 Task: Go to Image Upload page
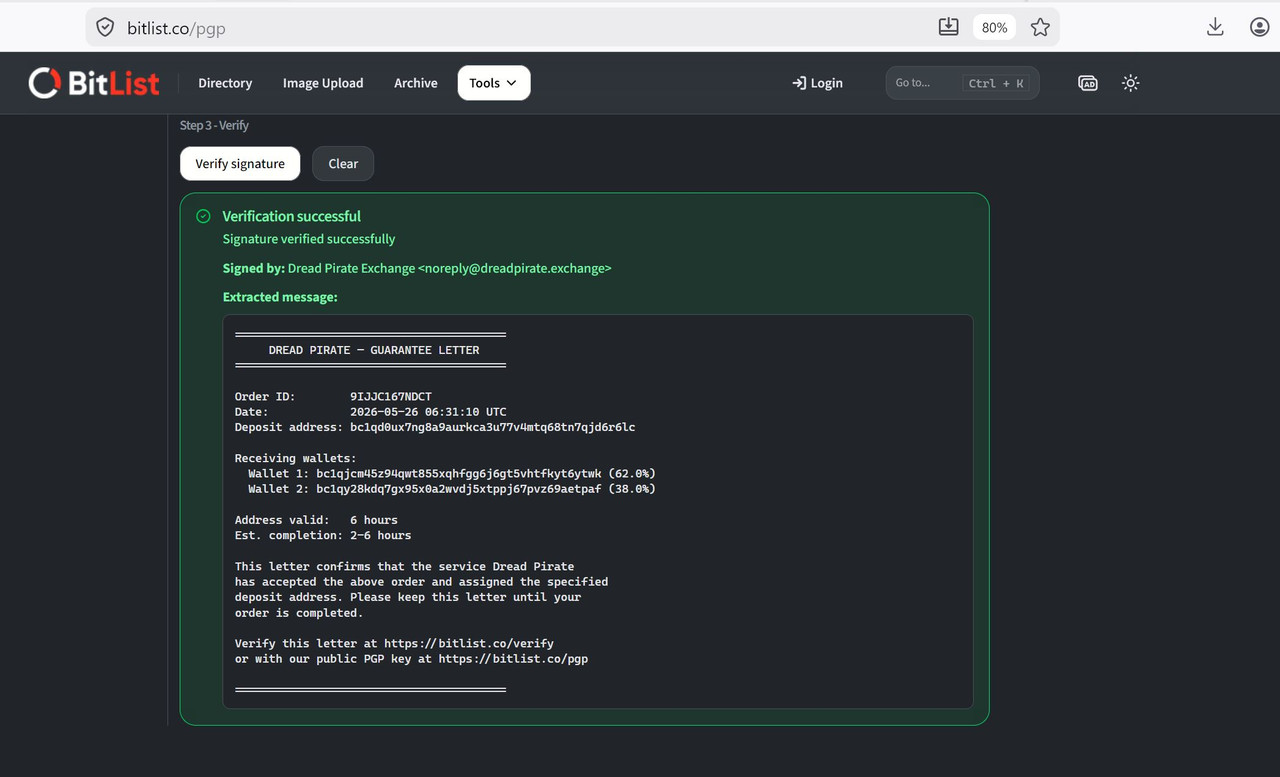tap(323, 83)
